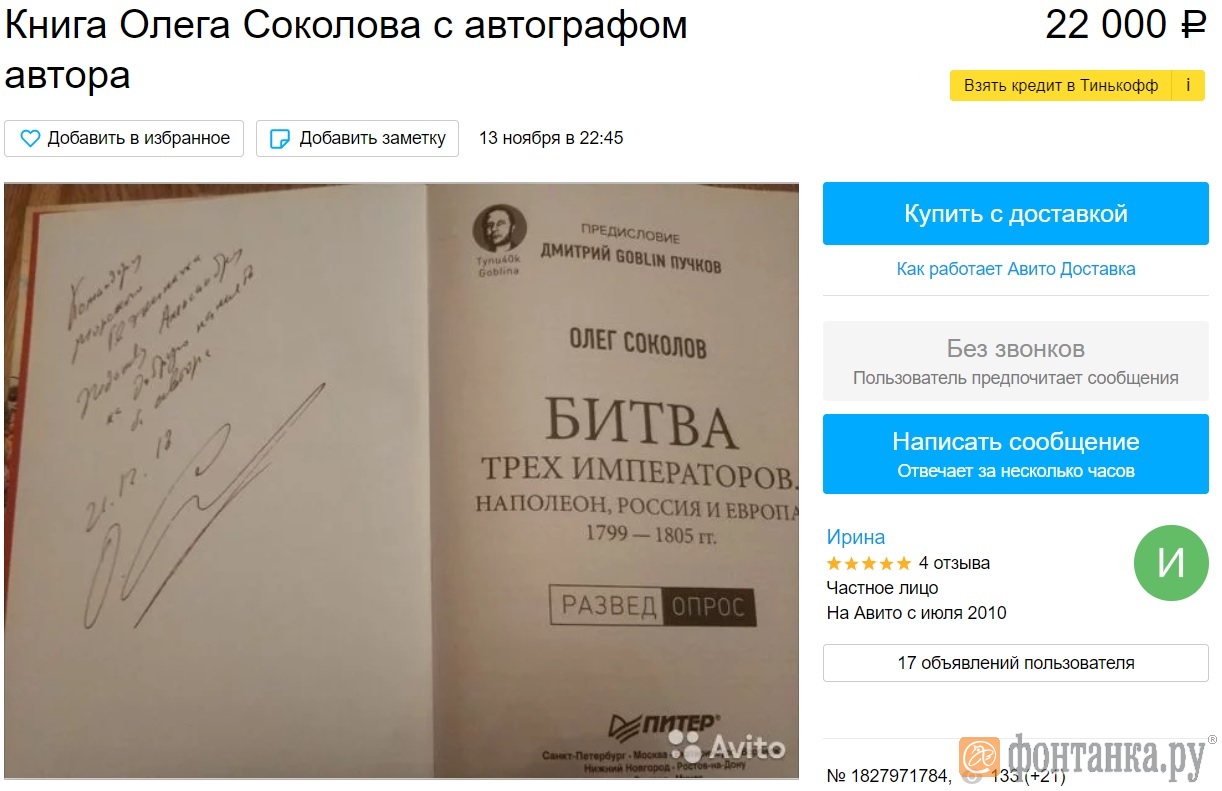Viewport: 1222px width, 791px height.
Task: Open the 4 отзыва reviews link
Action: pyautogui.click(x=954, y=563)
